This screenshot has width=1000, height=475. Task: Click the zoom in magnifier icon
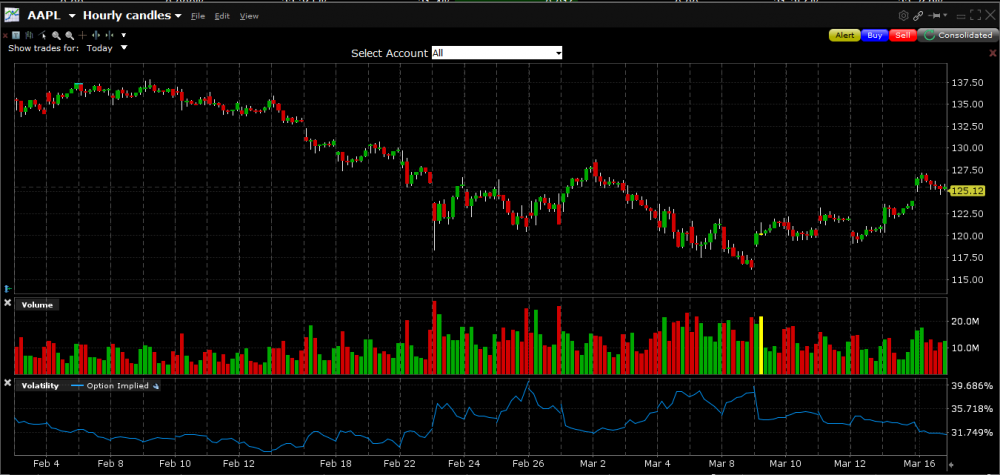pyautogui.click(x=57, y=35)
